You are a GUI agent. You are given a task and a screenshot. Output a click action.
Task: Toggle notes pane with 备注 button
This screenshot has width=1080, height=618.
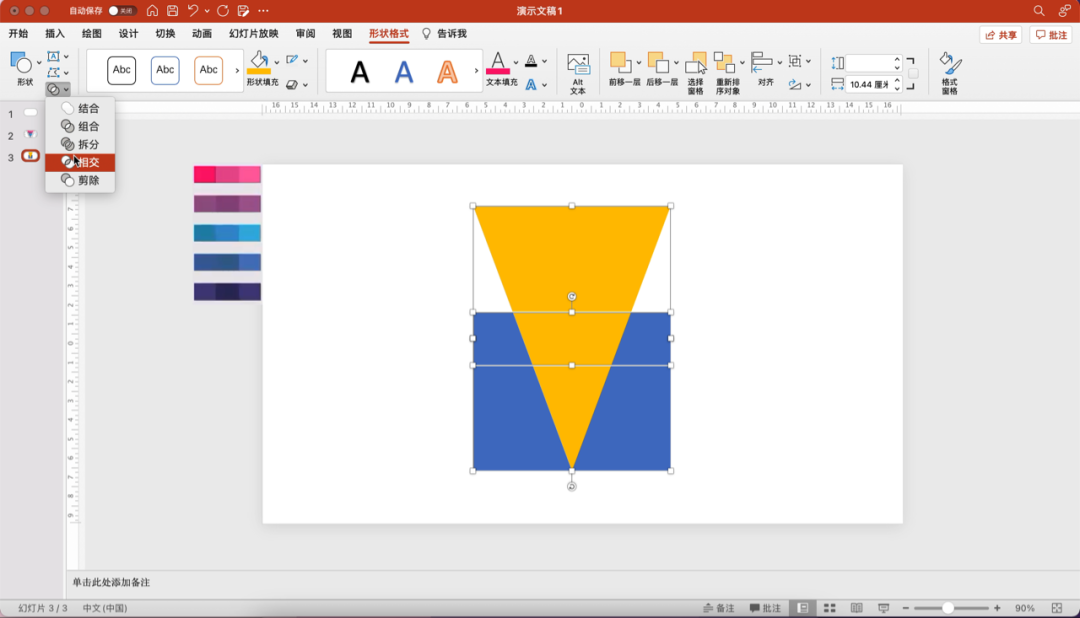tap(718, 608)
